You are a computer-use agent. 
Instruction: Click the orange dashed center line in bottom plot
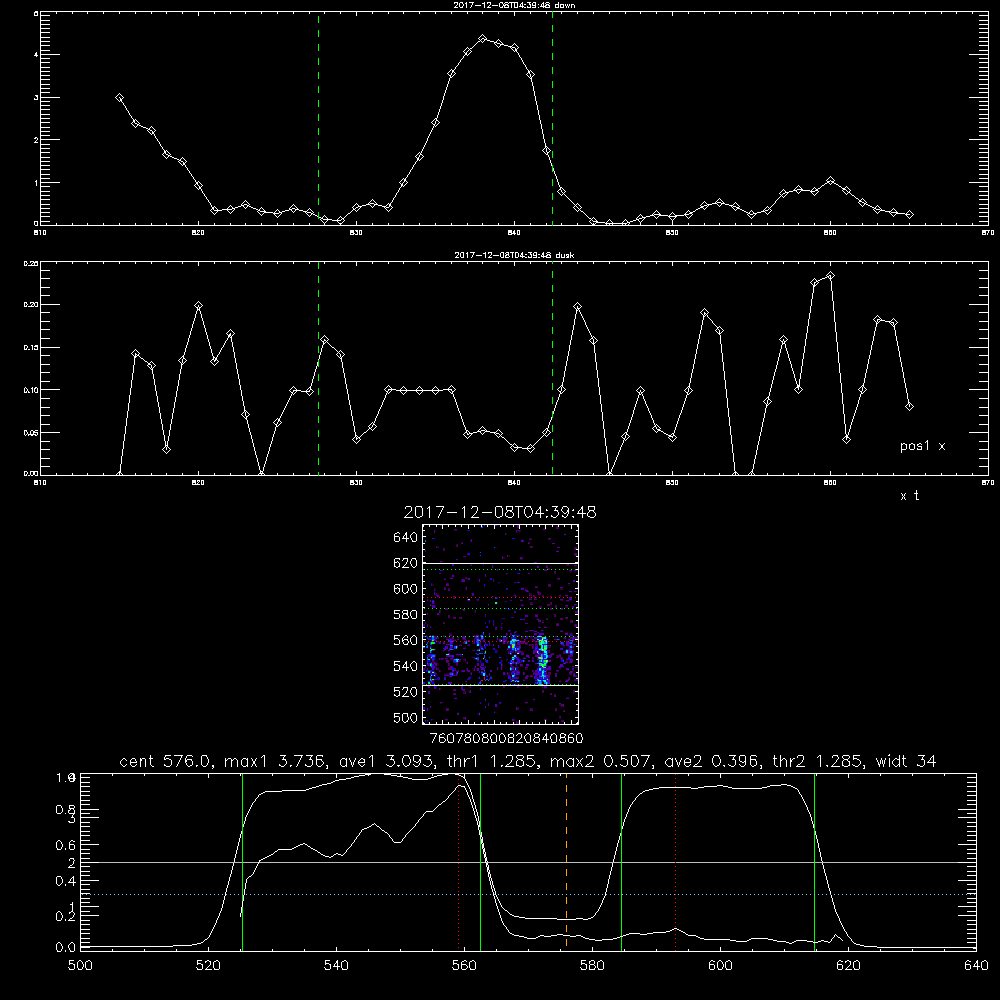coord(566,861)
